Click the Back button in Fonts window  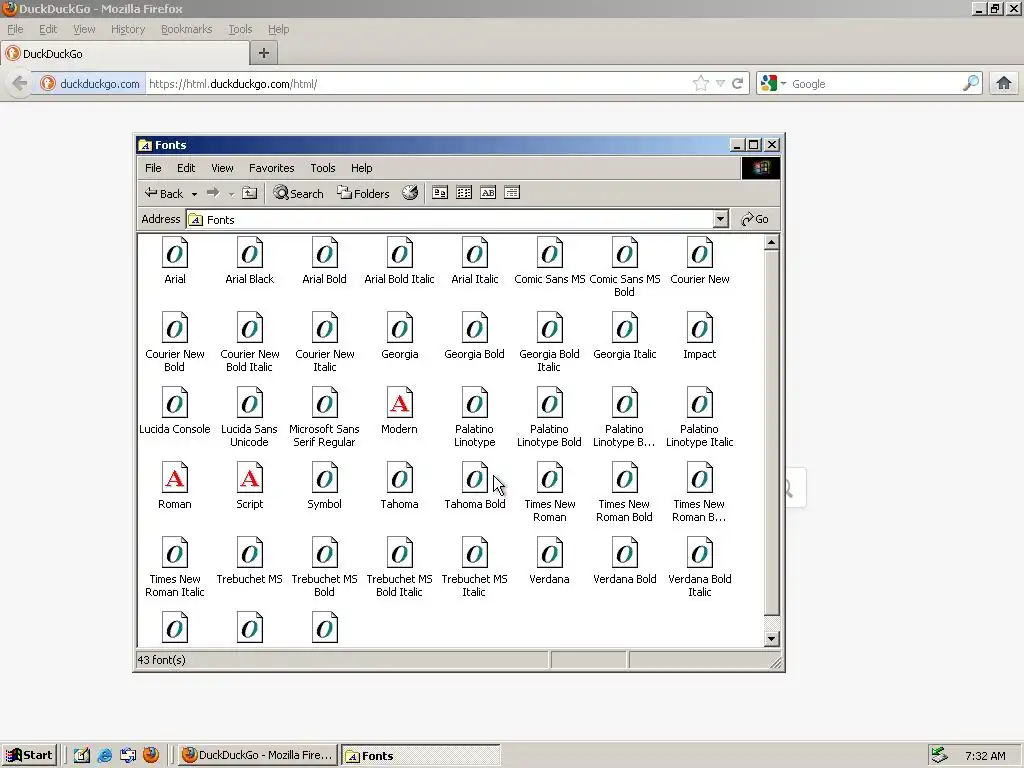[x=164, y=193]
